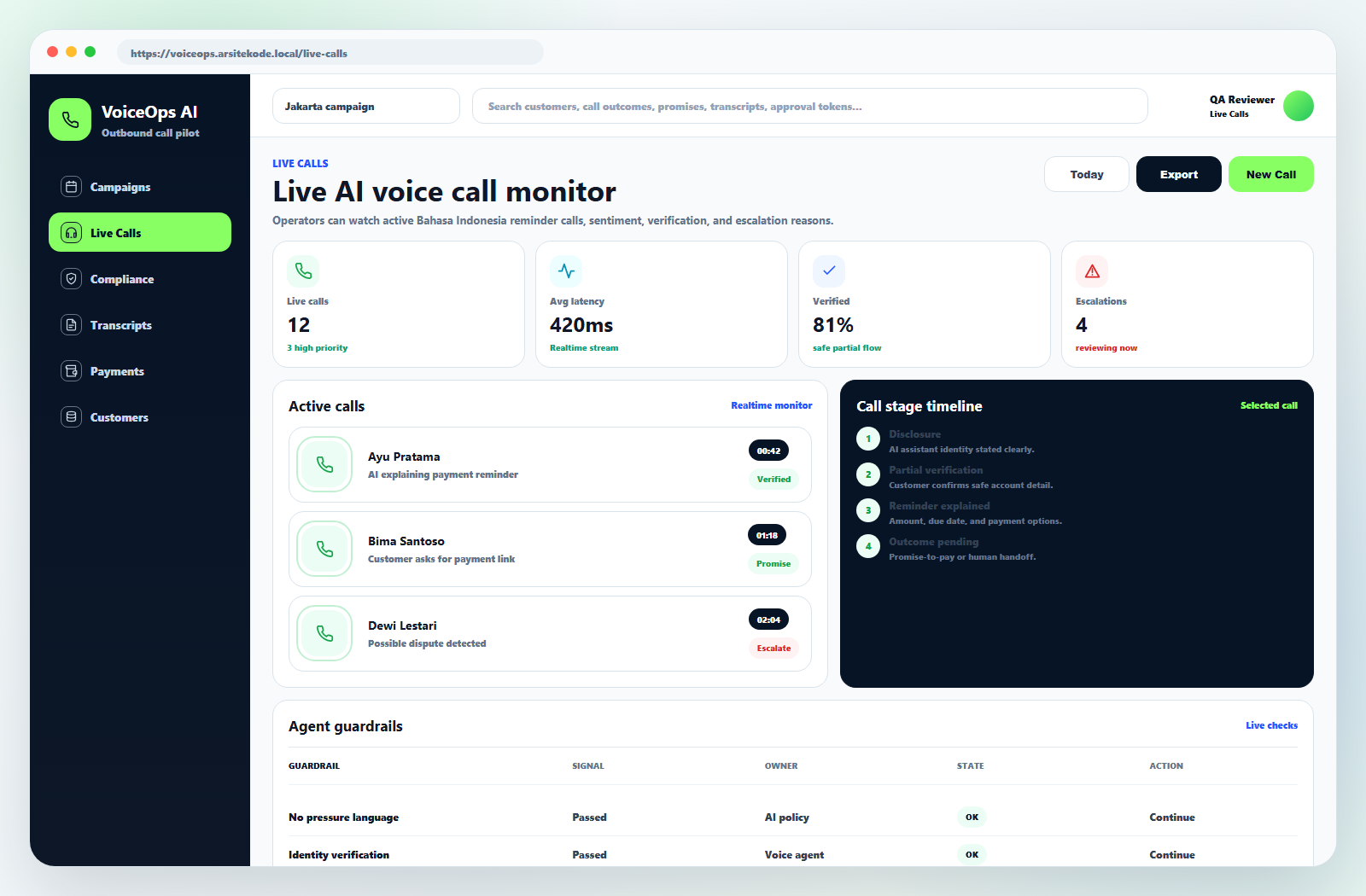
Task: Click the Today date filter
Action: (1087, 174)
